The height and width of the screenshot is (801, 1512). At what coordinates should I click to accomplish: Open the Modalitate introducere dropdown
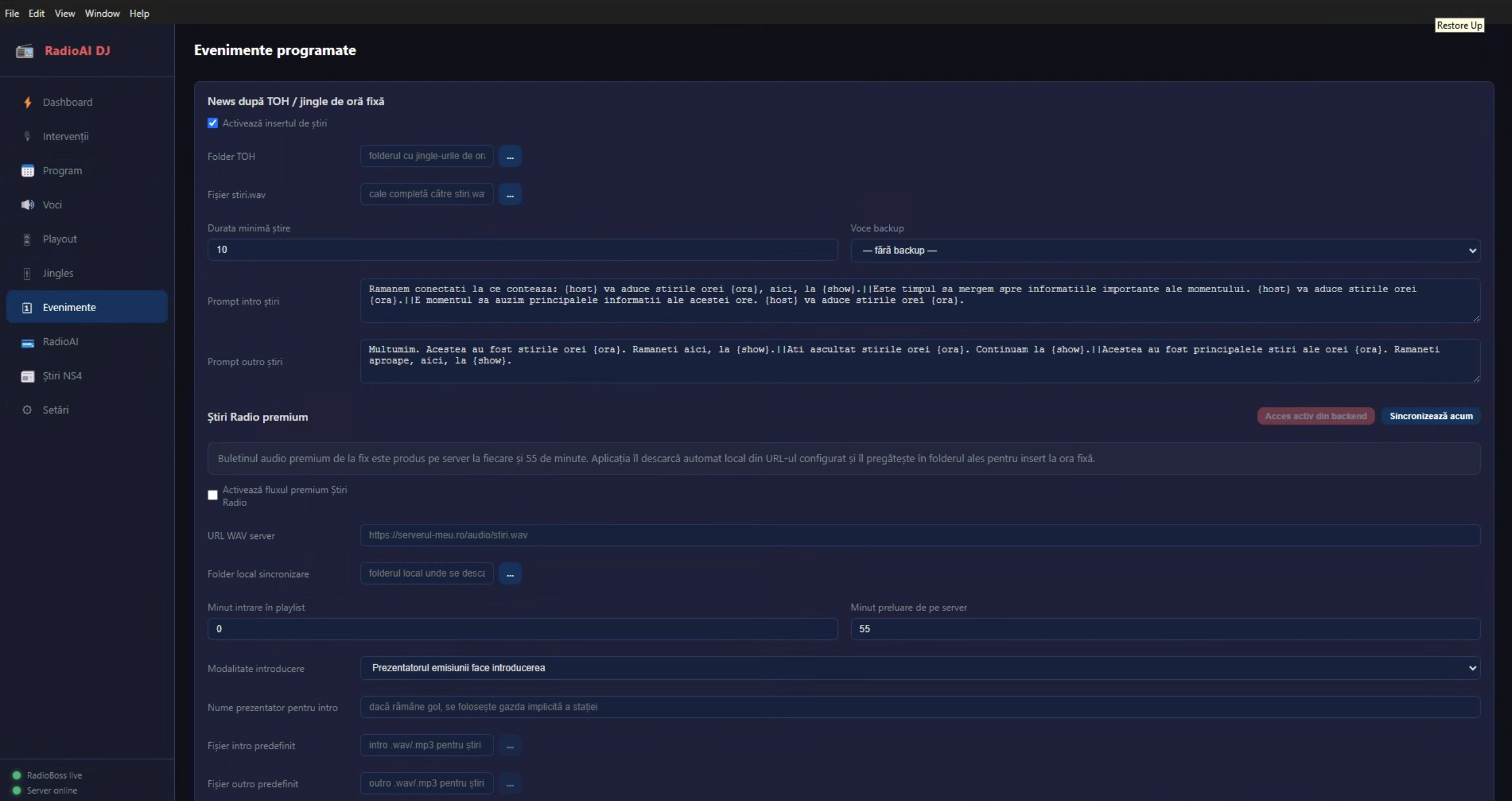point(920,668)
